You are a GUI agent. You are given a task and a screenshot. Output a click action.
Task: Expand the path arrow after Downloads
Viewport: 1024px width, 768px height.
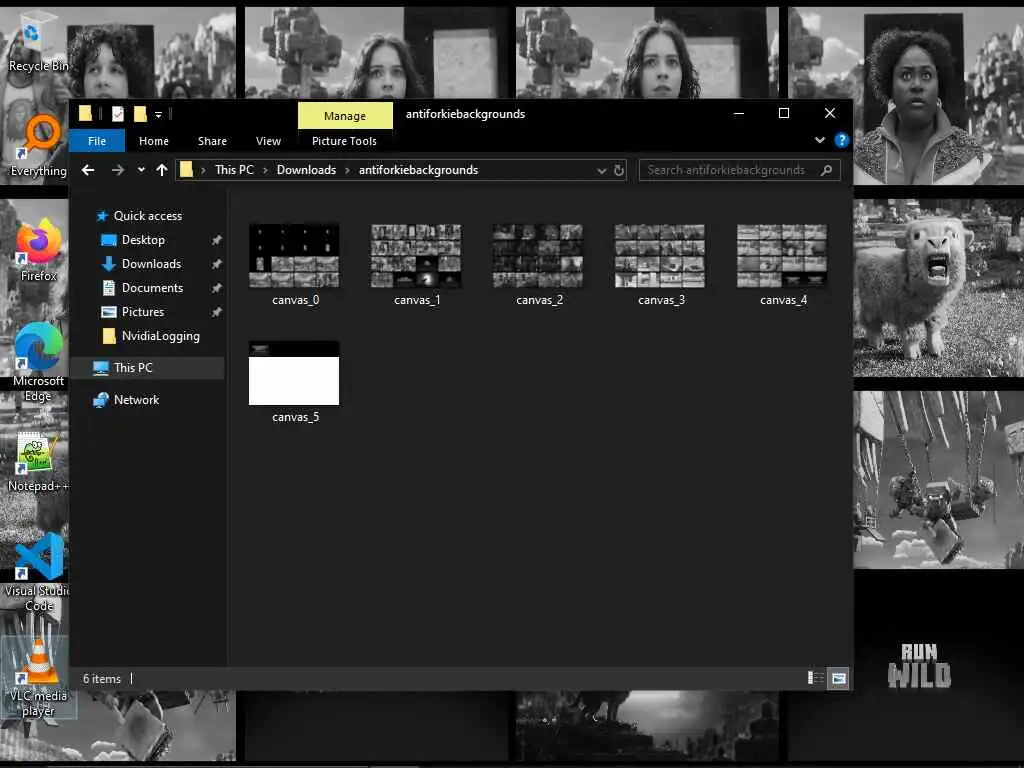pos(347,170)
